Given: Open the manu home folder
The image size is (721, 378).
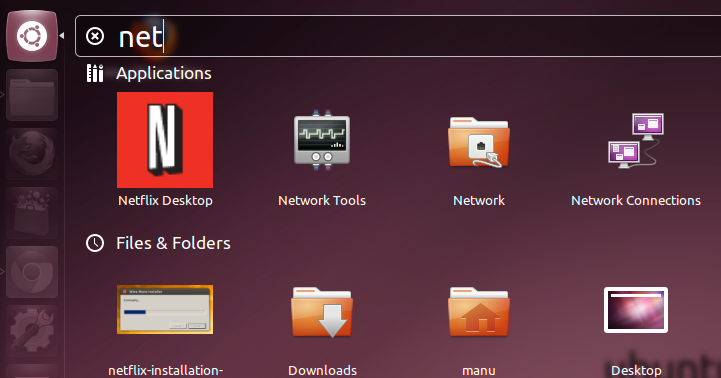Looking at the screenshot, I should (x=479, y=312).
